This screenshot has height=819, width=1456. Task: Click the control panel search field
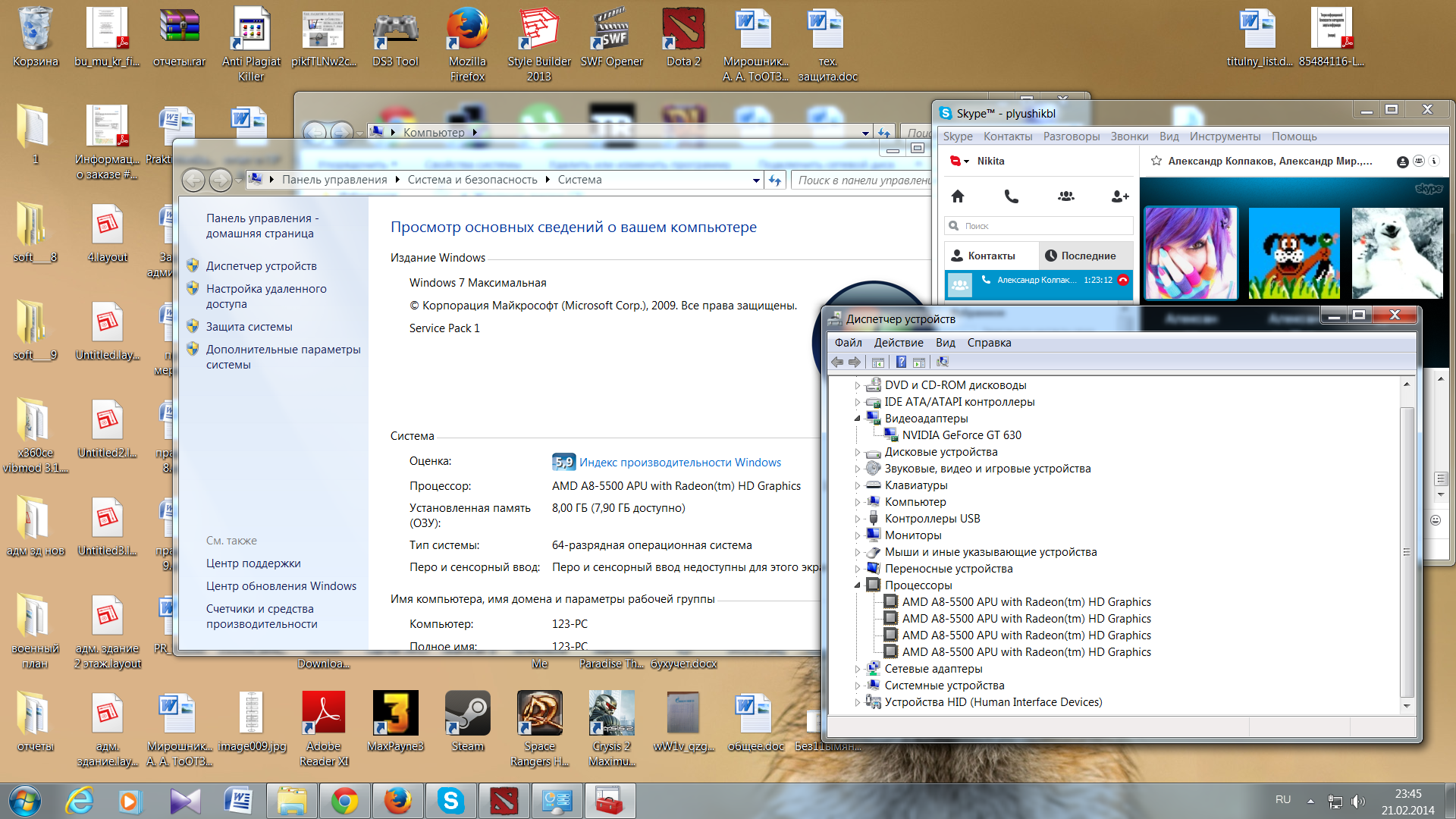click(x=863, y=180)
